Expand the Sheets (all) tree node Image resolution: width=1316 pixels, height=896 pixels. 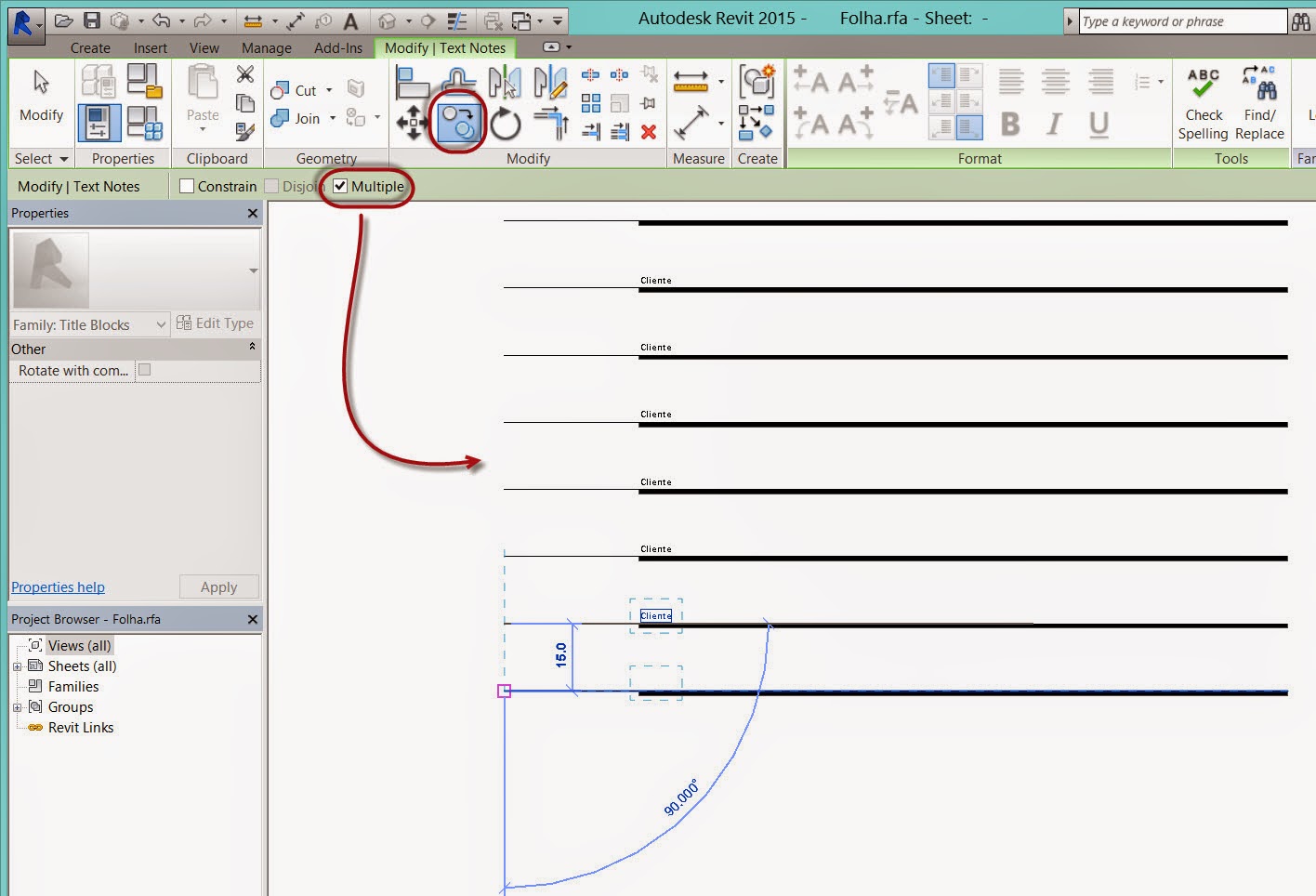(x=19, y=665)
